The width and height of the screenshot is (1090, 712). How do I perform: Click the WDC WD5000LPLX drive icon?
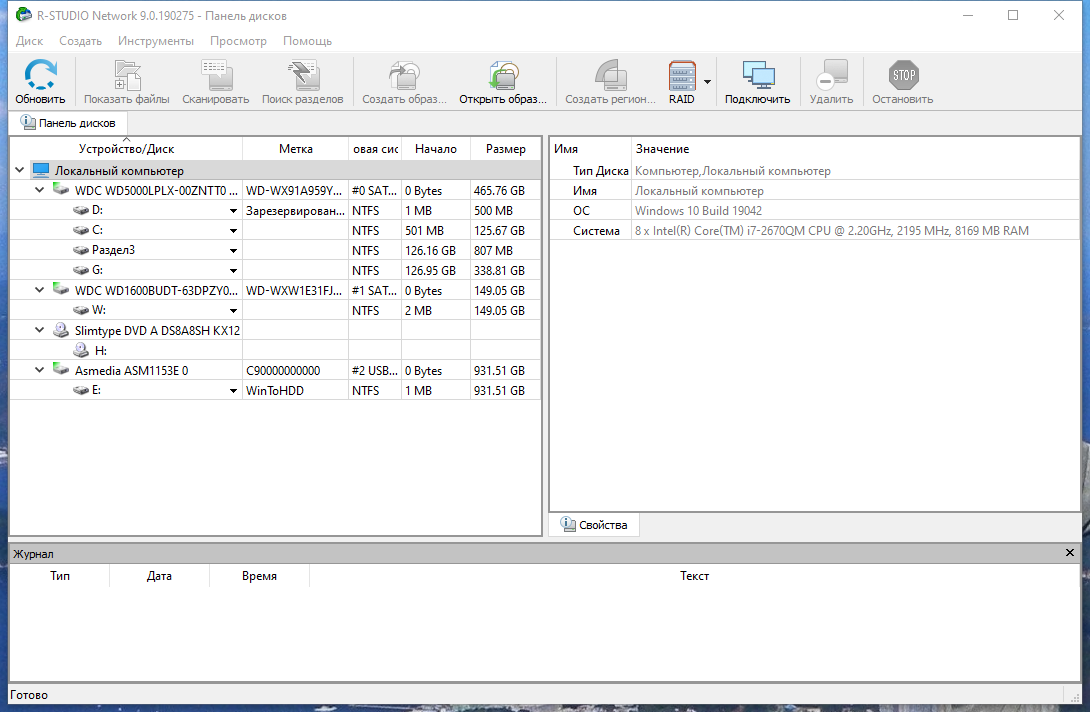(61, 190)
